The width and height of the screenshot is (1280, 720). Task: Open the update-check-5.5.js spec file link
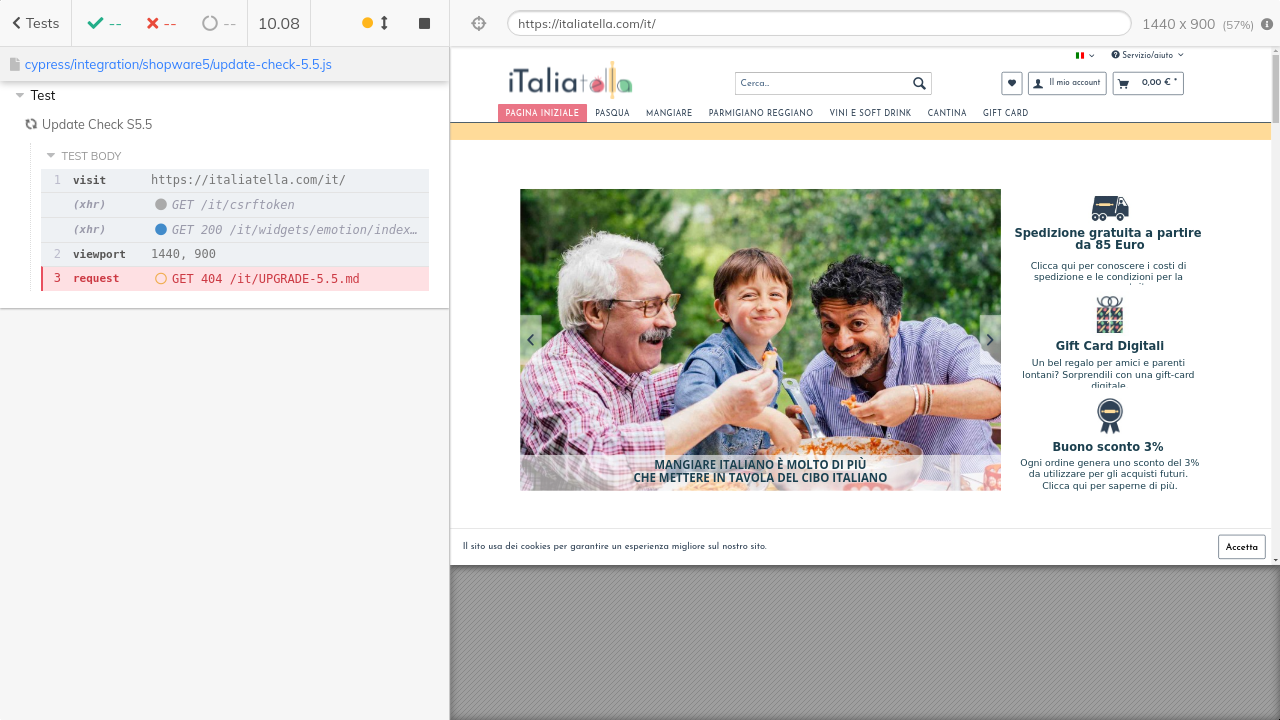[177, 64]
